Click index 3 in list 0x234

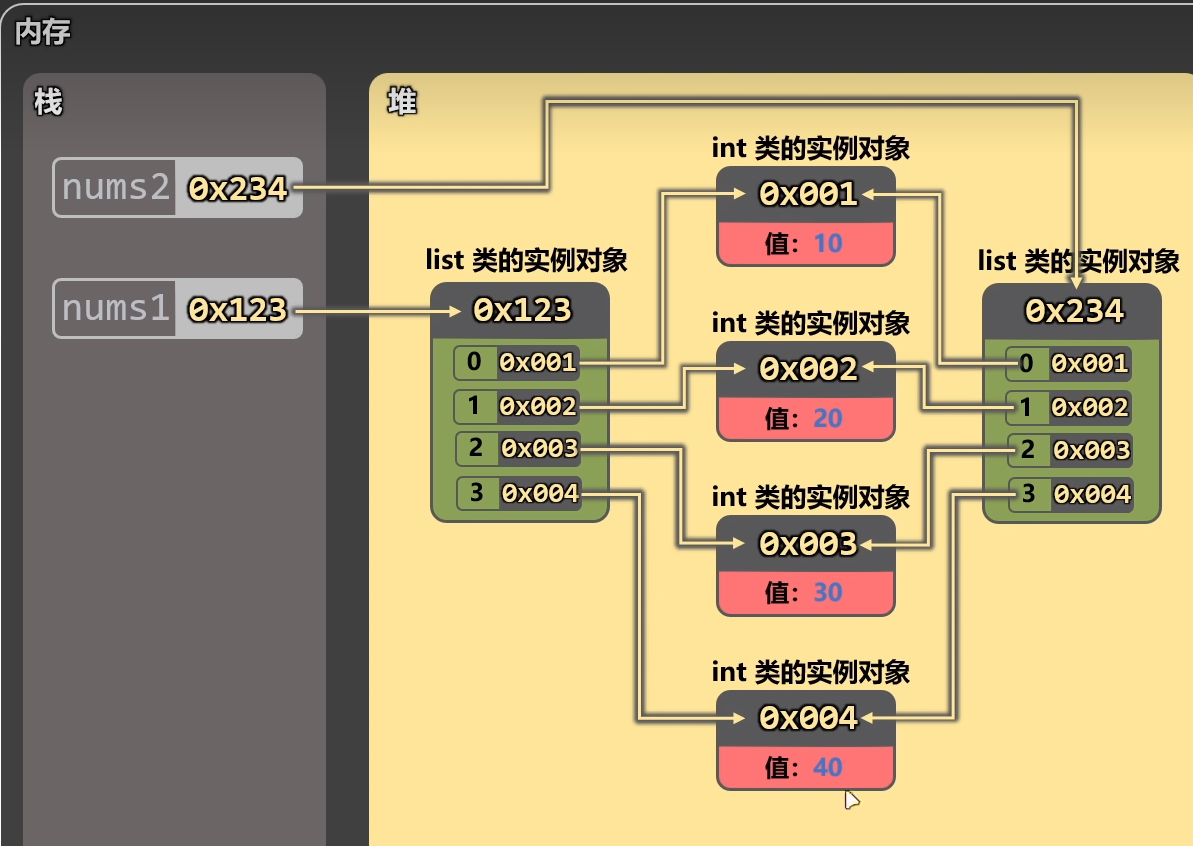[1029, 495]
